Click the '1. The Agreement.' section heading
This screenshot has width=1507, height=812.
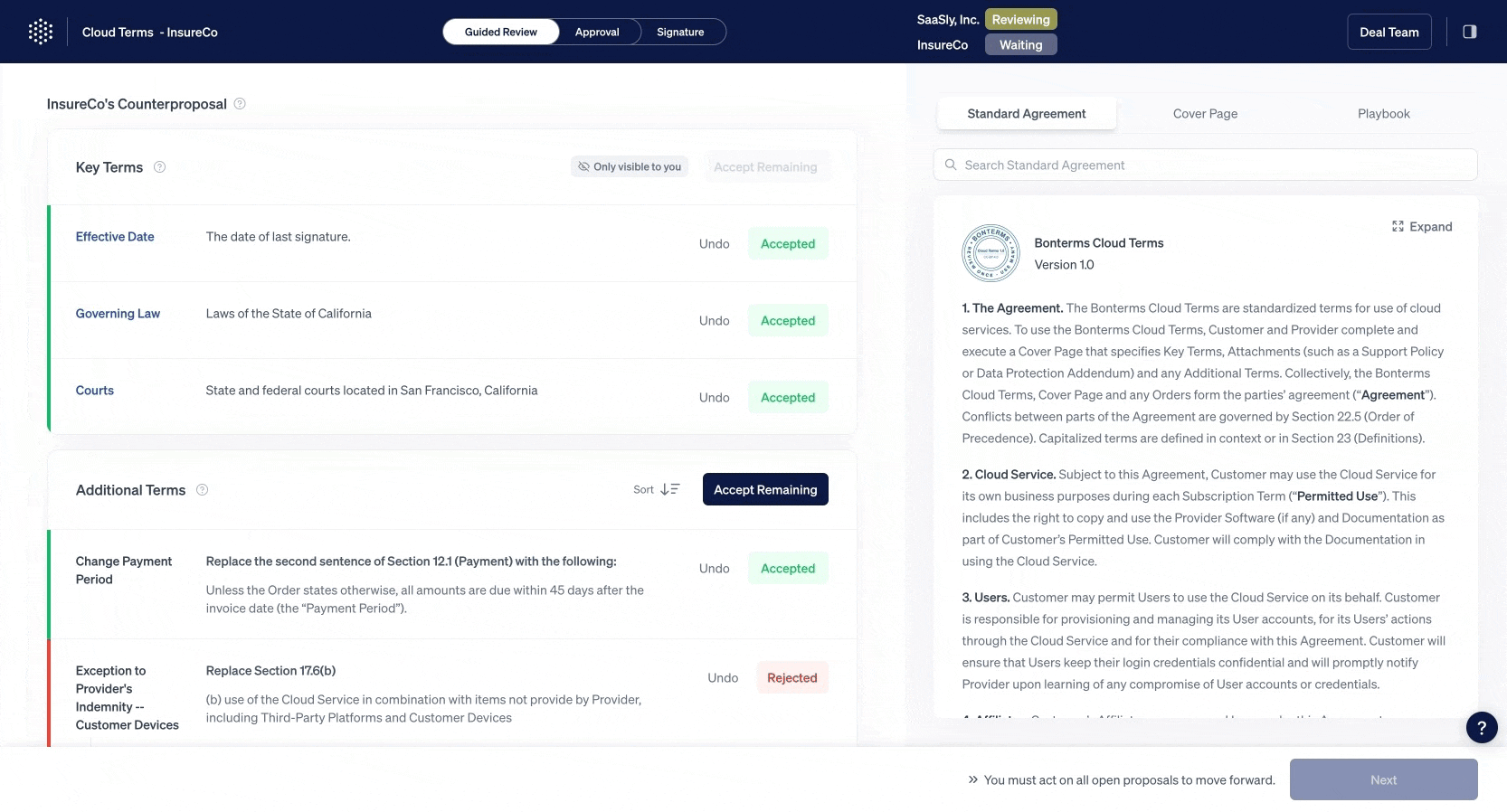click(1012, 308)
